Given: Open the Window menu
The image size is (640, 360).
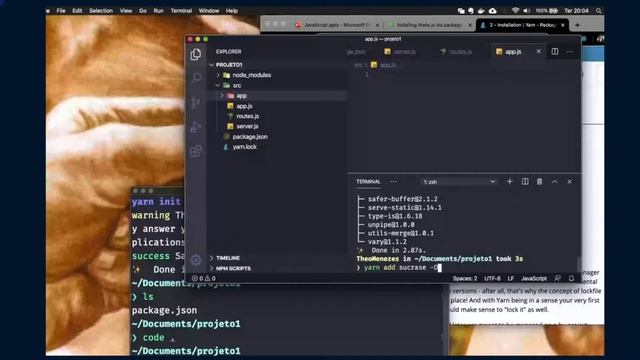Looking at the screenshot, I should tap(209, 11).
